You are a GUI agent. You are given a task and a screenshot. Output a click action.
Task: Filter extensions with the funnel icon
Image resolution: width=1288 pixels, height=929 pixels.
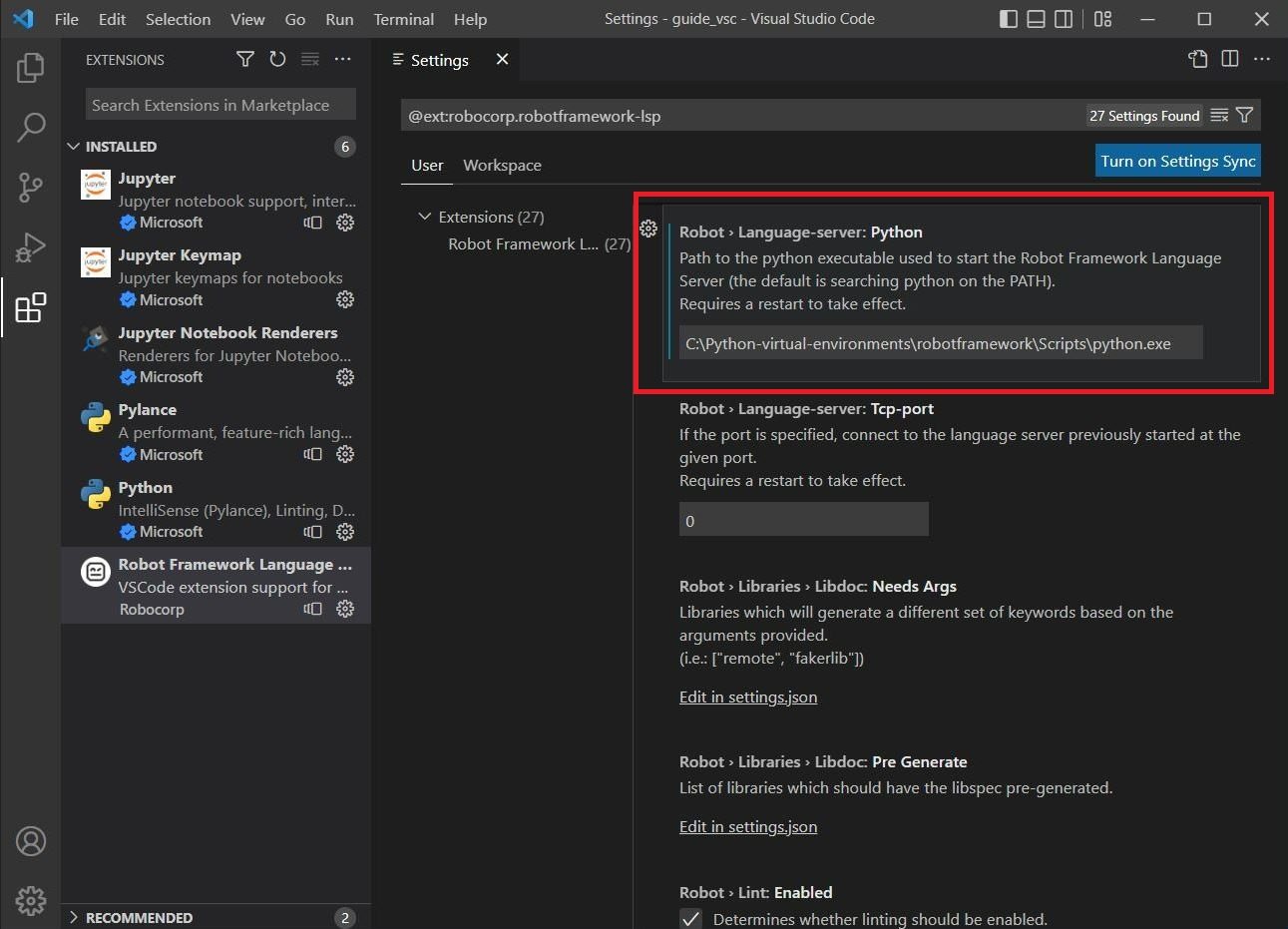point(244,60)
